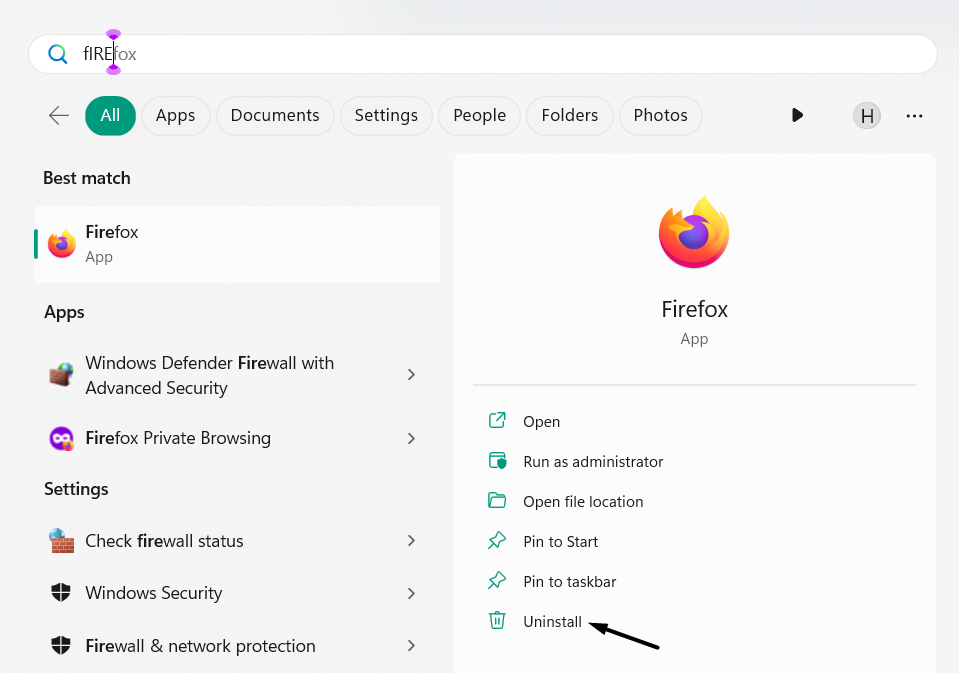Uninstall Firefox from the actions list
The height and width of the screenshot is (673, 959).
click(552, 622)
